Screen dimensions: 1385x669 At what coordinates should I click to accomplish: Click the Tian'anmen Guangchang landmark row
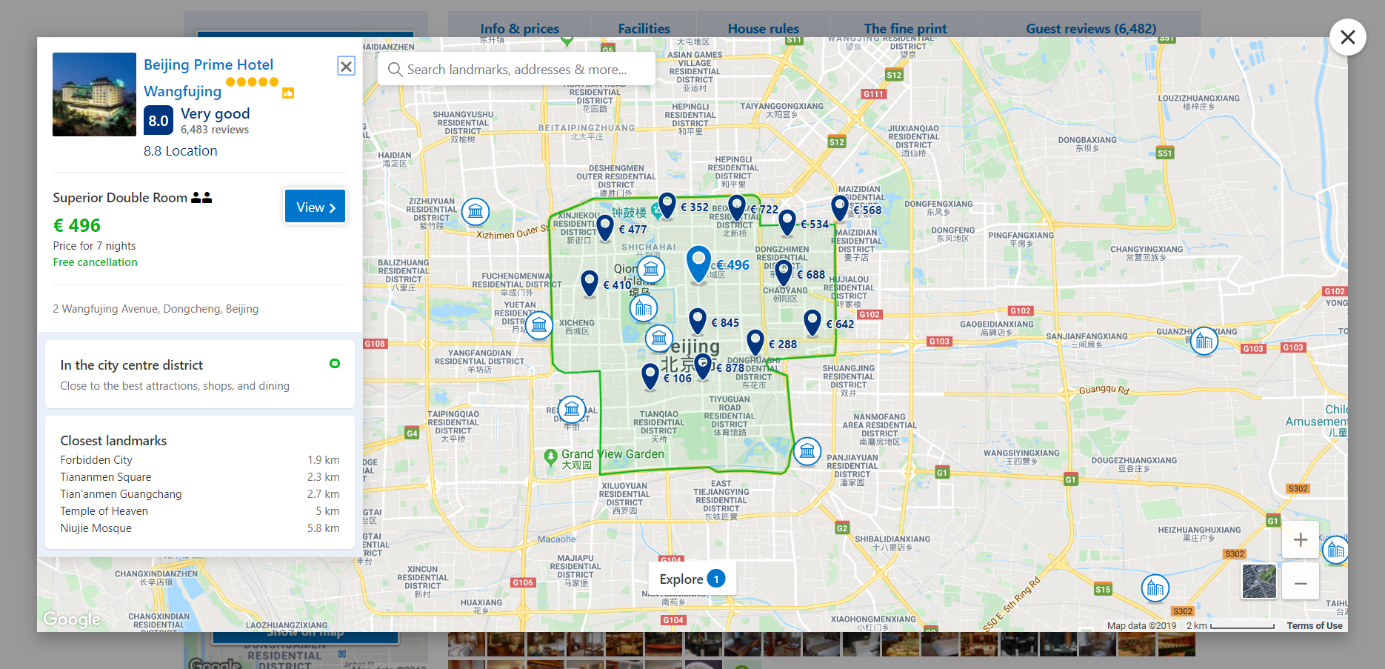tap(200, 494)
